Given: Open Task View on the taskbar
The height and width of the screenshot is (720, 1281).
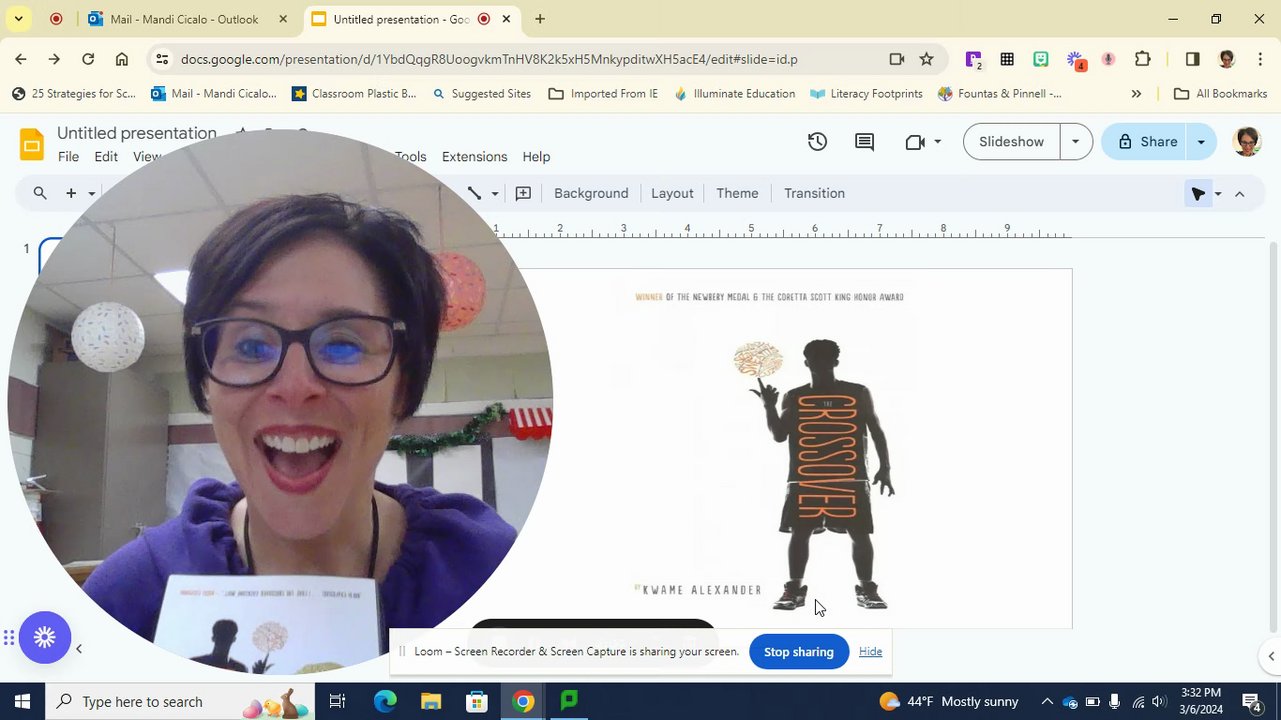Looking at the screenshot, I should pyautogui.click(x=338, y=701).
